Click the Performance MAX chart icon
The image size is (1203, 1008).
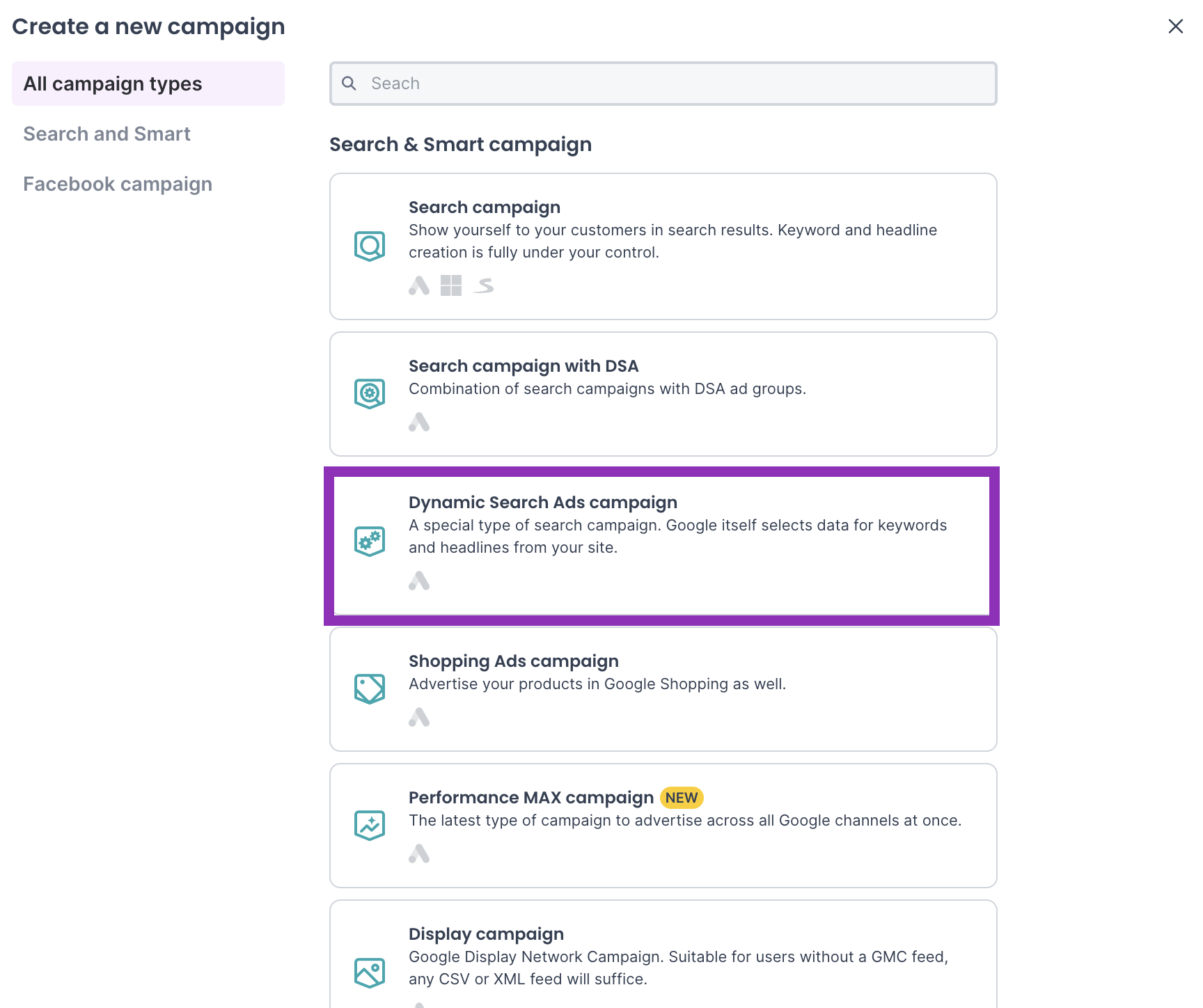(370, 825)
